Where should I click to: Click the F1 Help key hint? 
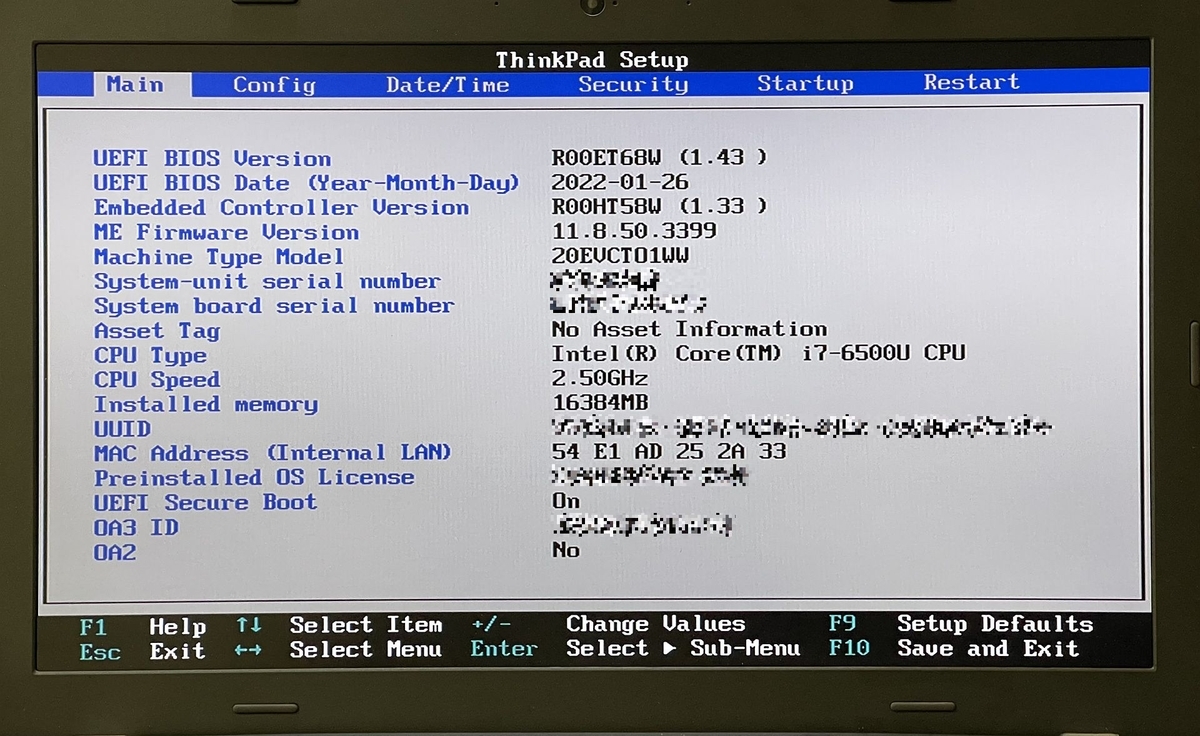click(x=143, y=627)
